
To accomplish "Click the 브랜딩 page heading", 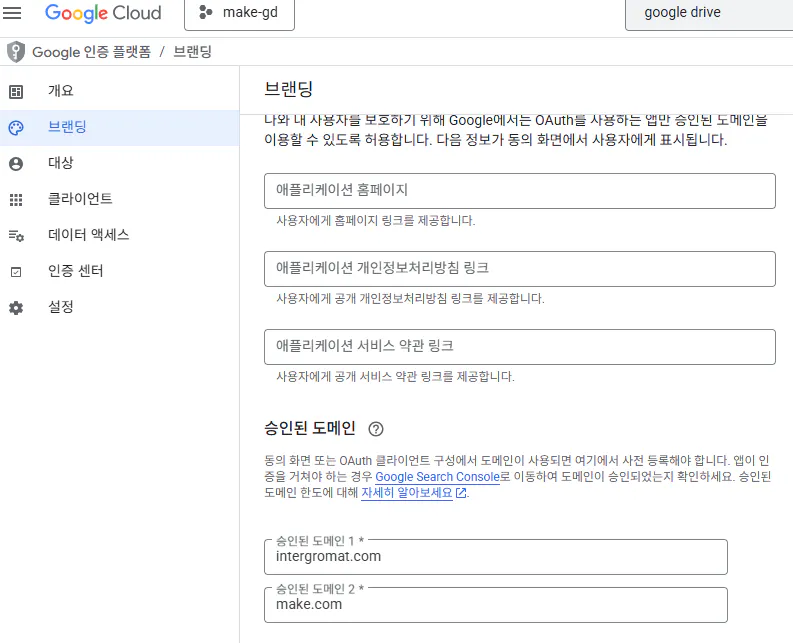I will coord(289,89).
